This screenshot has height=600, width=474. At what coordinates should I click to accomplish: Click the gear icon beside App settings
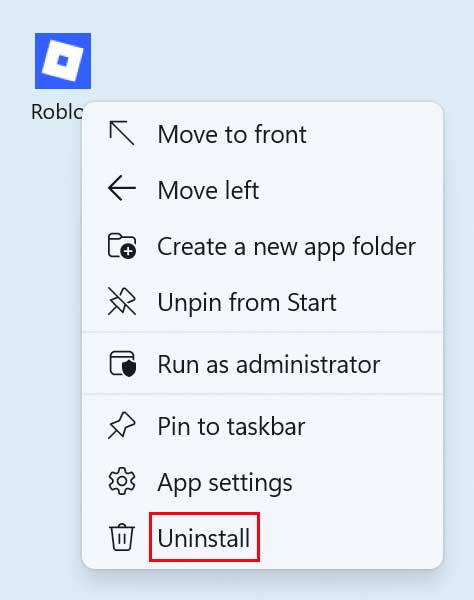pyautogui.click(x=122, y=481)
